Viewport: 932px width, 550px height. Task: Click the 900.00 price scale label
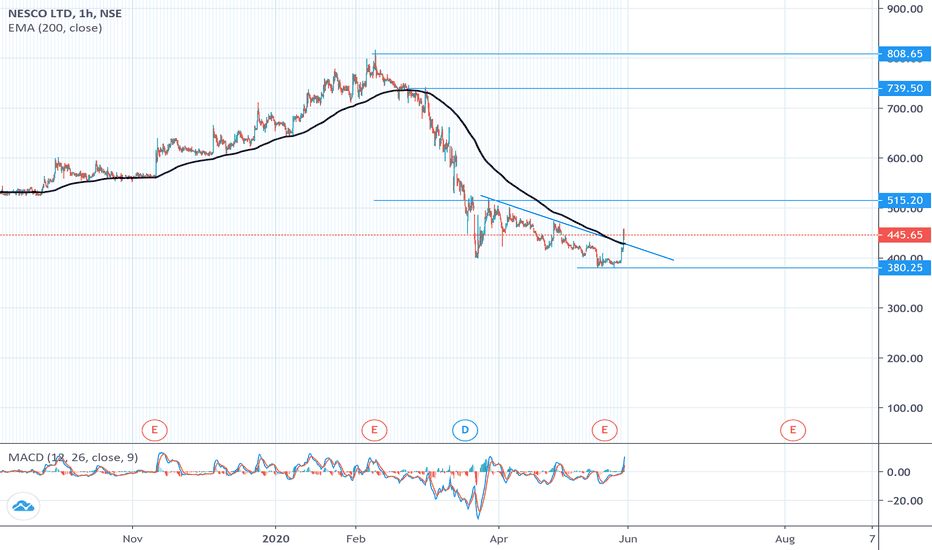click(904, 9)
